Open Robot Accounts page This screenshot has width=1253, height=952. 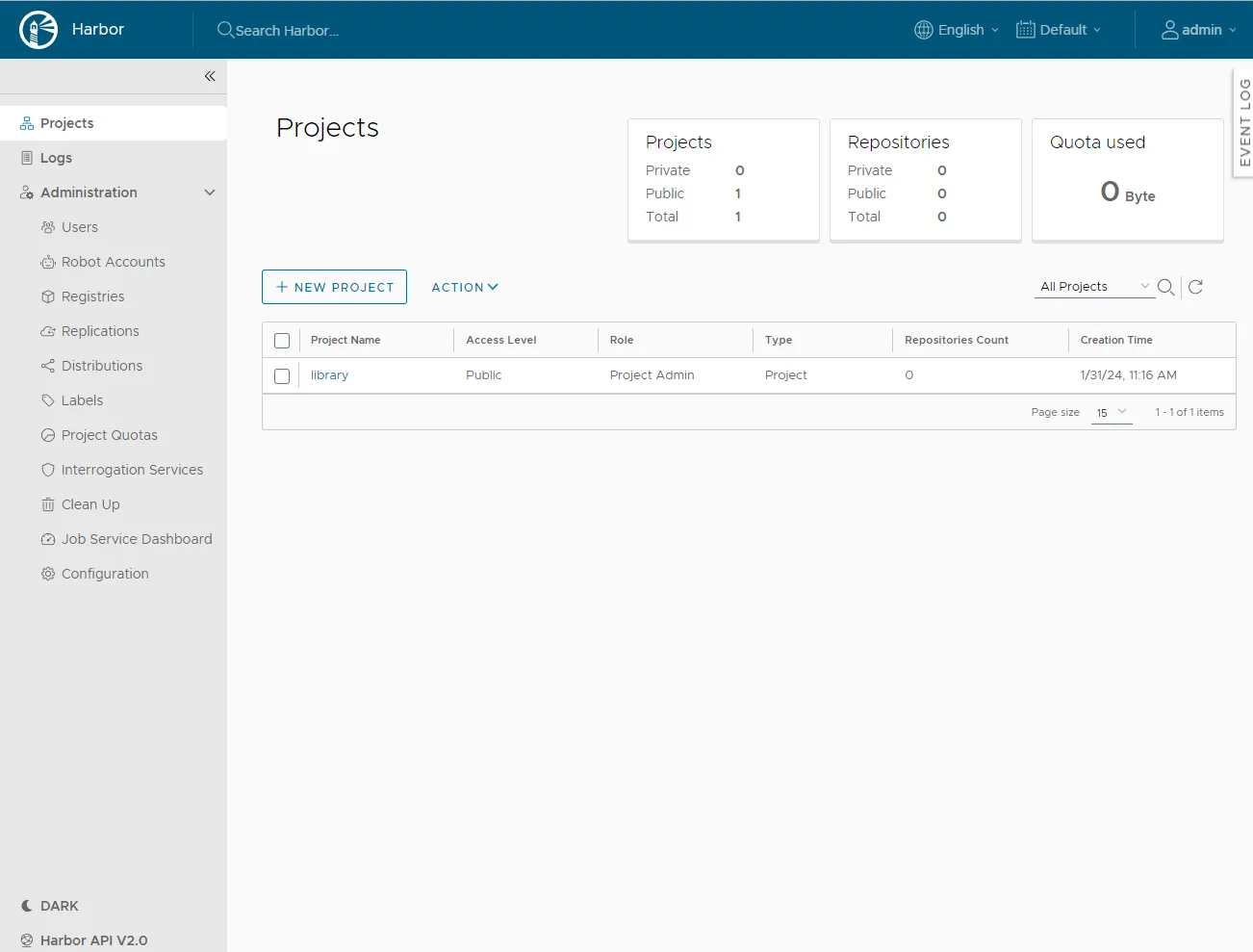click(x=114, y=262)
